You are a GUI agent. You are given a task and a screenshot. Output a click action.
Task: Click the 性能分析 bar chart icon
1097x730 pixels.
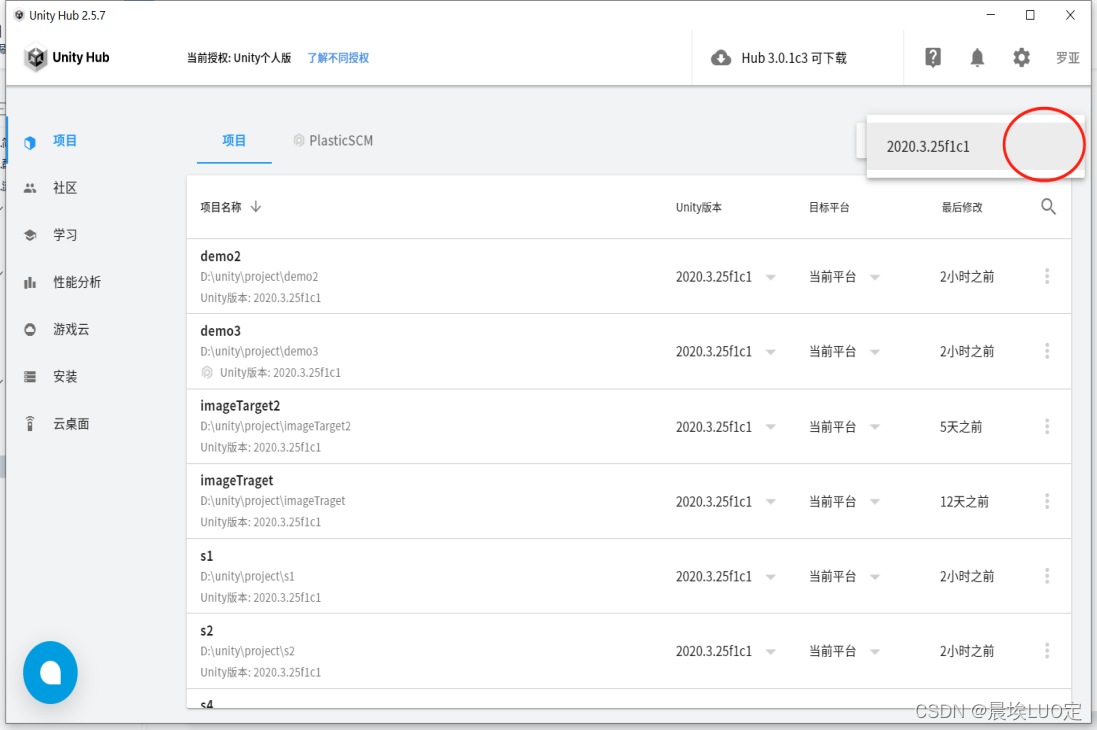(x=29, y=283)
